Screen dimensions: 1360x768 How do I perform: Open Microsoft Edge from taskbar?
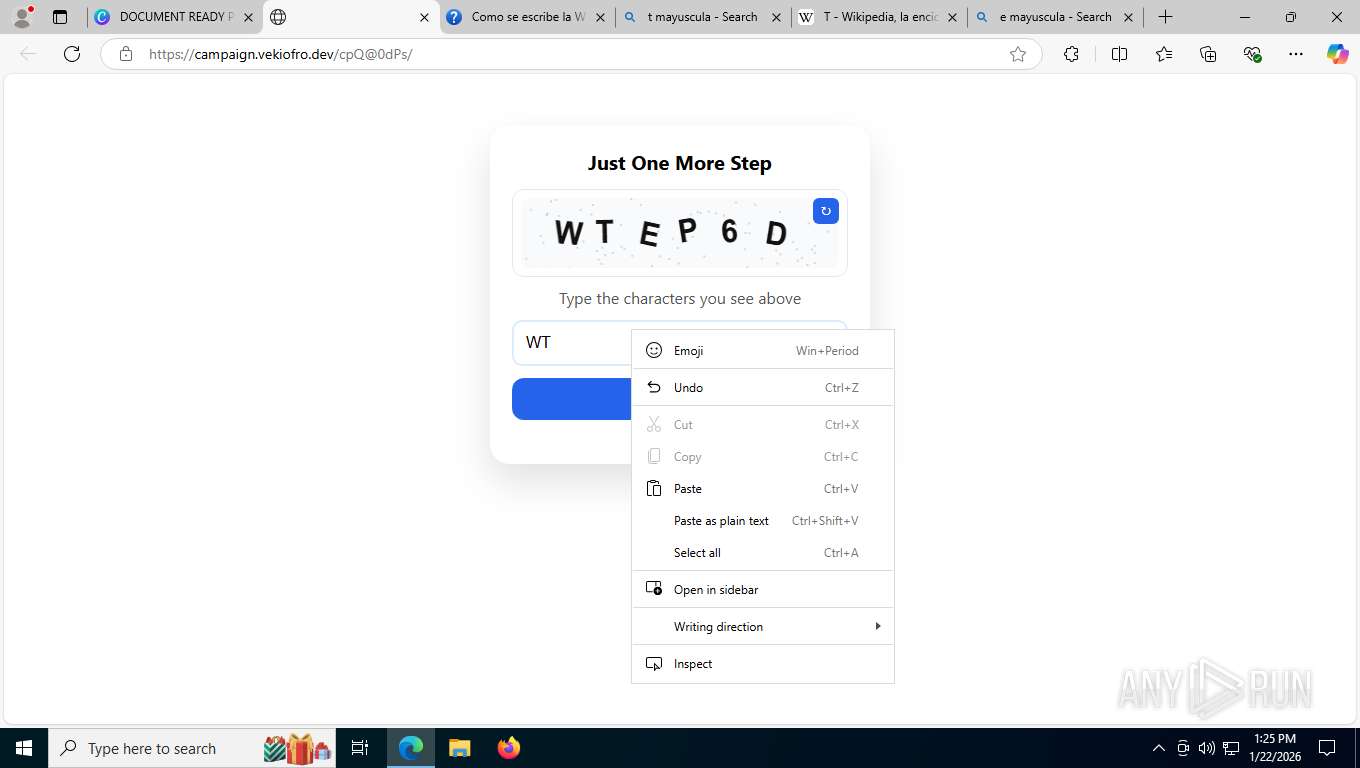410,748
